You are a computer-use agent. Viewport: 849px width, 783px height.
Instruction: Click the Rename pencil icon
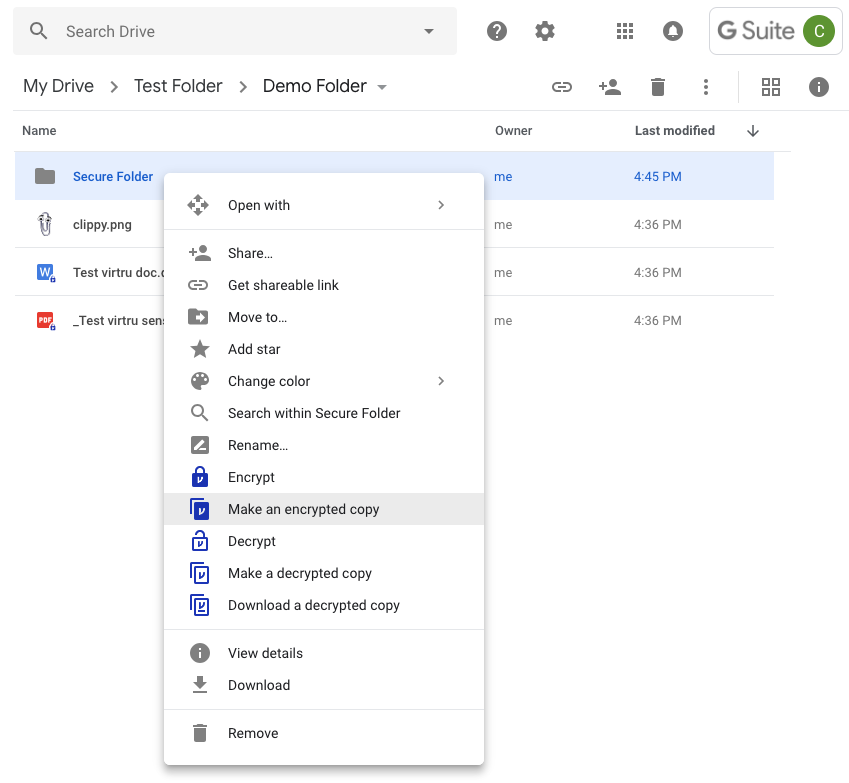point(200,445)
